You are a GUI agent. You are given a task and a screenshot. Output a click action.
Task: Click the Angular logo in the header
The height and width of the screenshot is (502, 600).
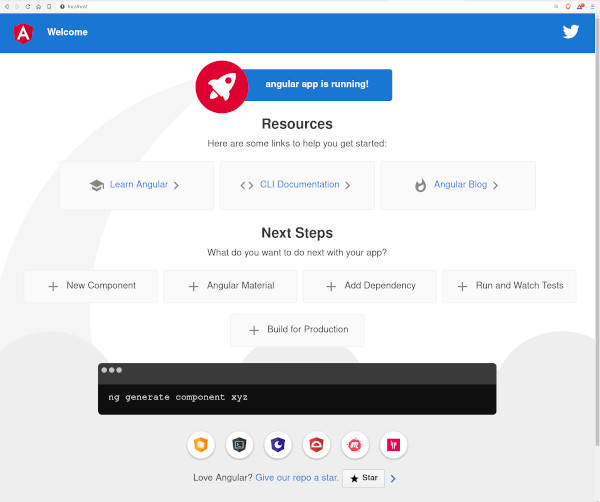[23, 32]
